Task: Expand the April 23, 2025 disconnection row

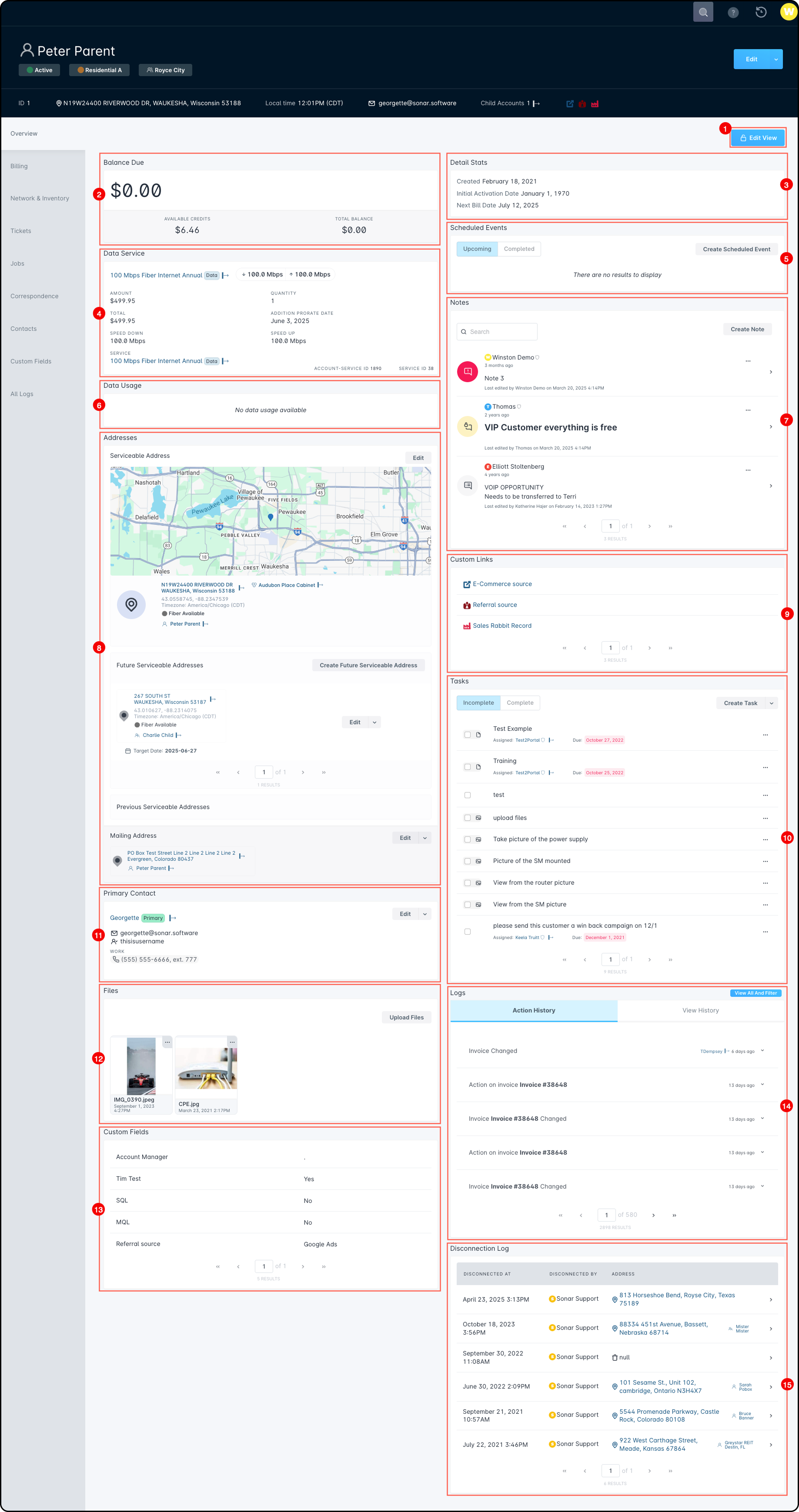Action: click(x=771, y=1299)
